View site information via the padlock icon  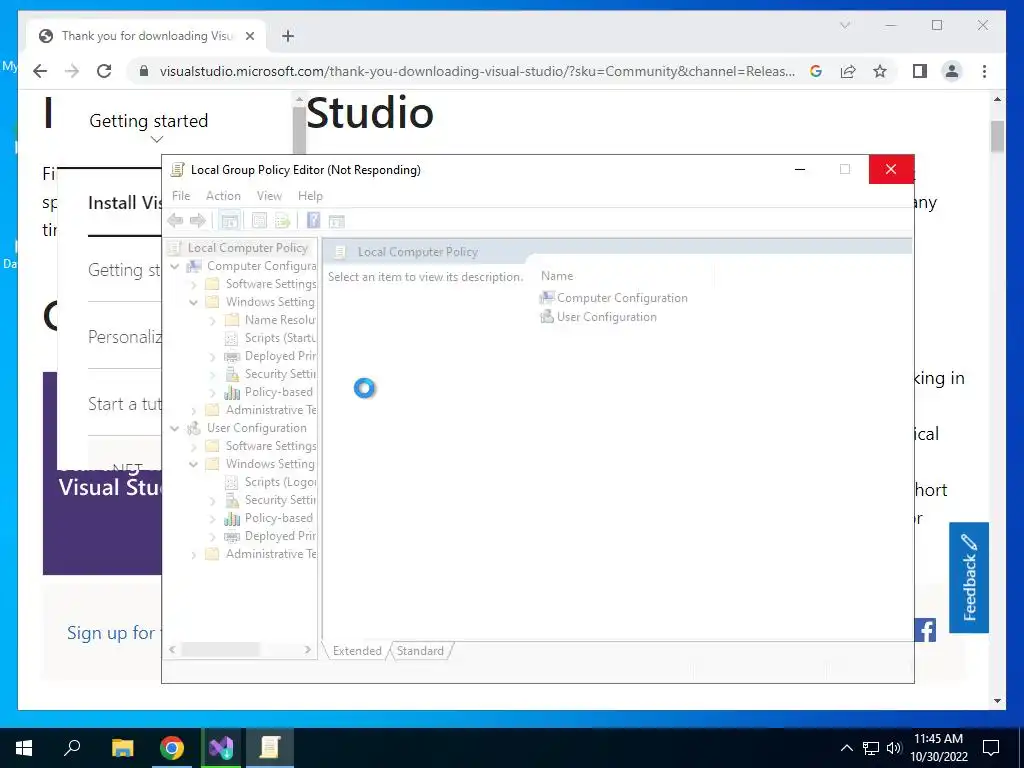point(144,71)
